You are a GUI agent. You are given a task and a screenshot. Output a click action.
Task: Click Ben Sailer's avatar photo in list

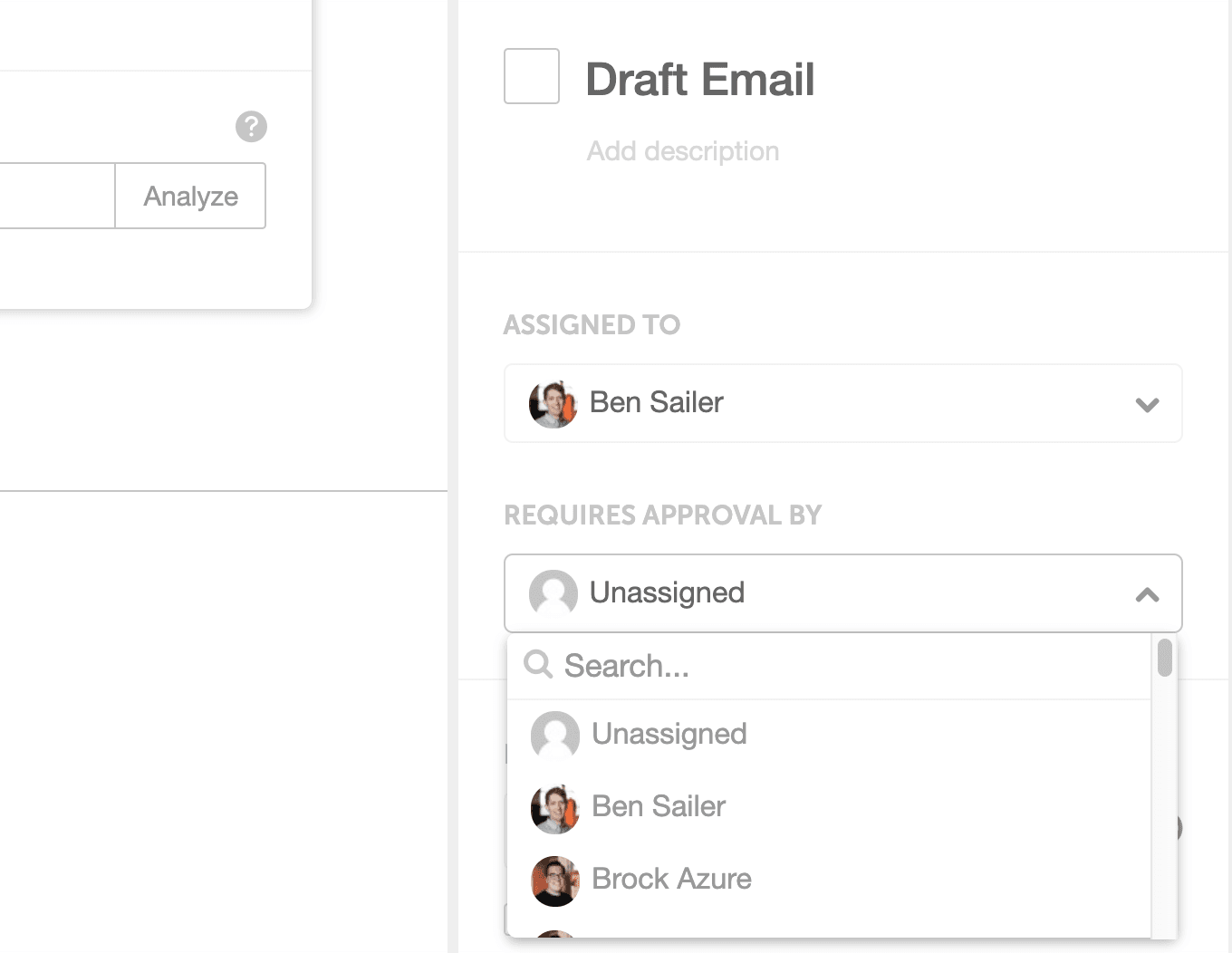[x=555, y=809]
